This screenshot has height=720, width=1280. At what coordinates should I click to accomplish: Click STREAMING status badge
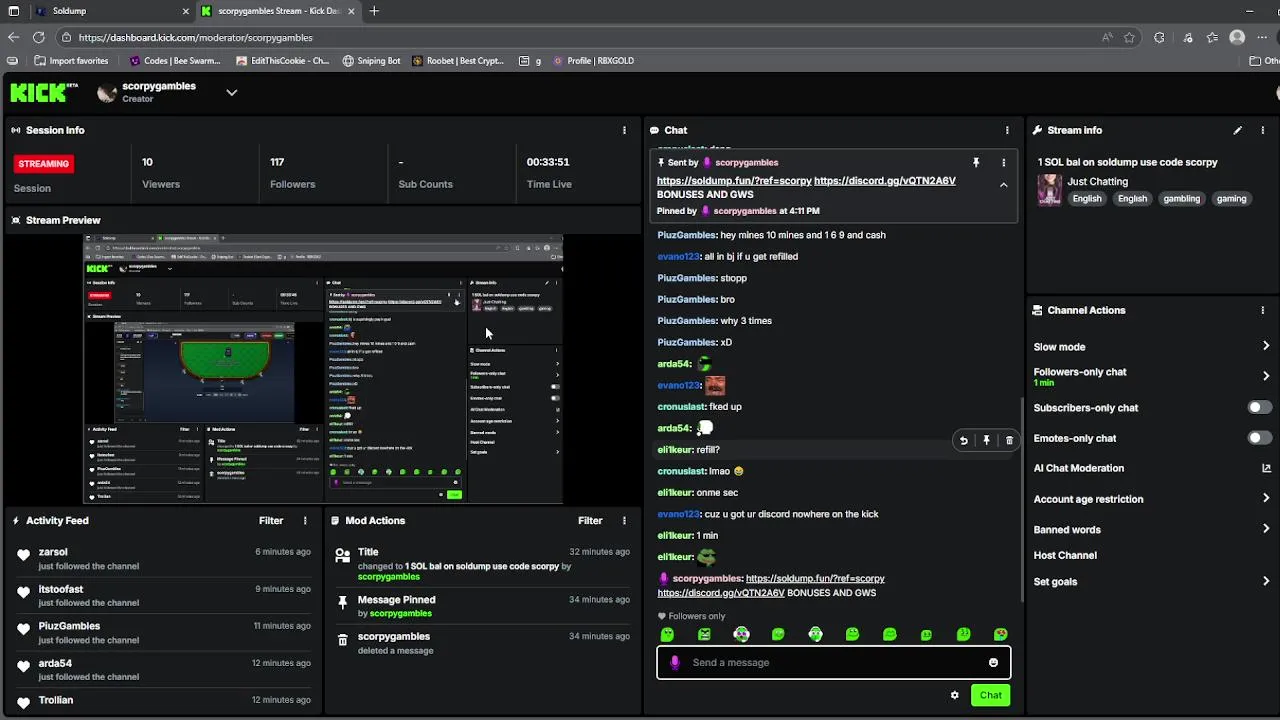(x=44, y=163)
